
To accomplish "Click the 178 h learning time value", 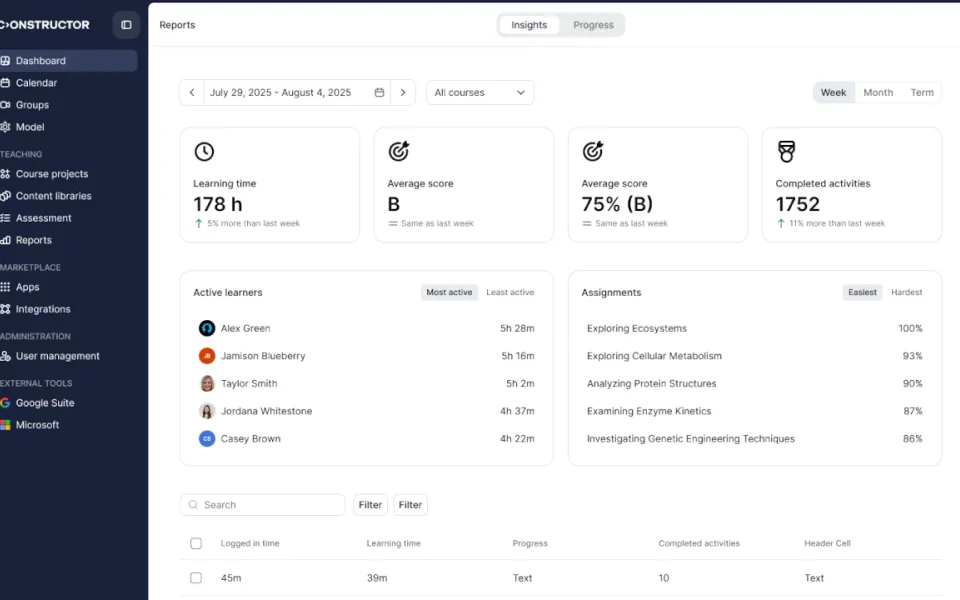I will tap(218, 204).
